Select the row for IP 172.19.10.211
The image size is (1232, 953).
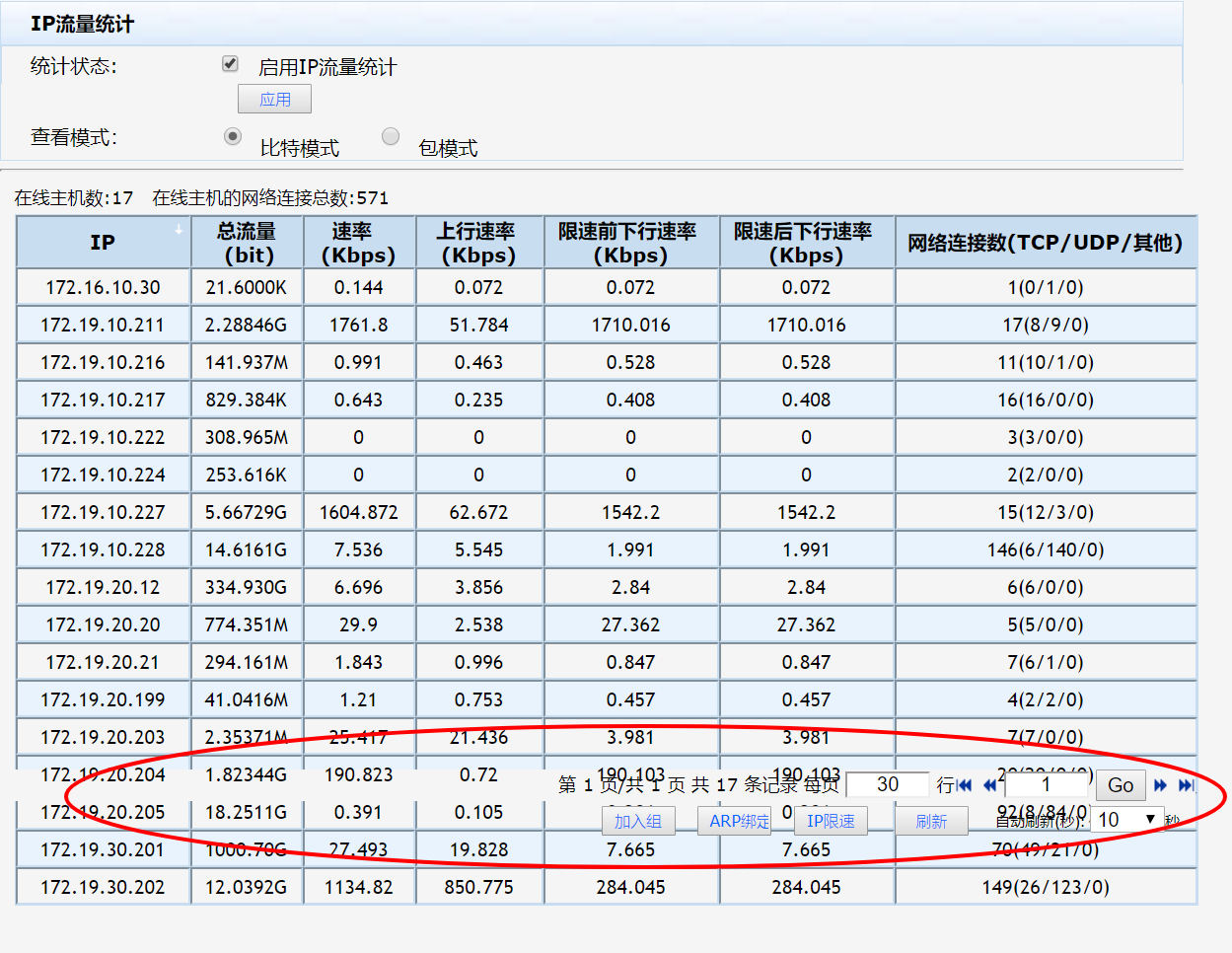(x=103, y=325)
